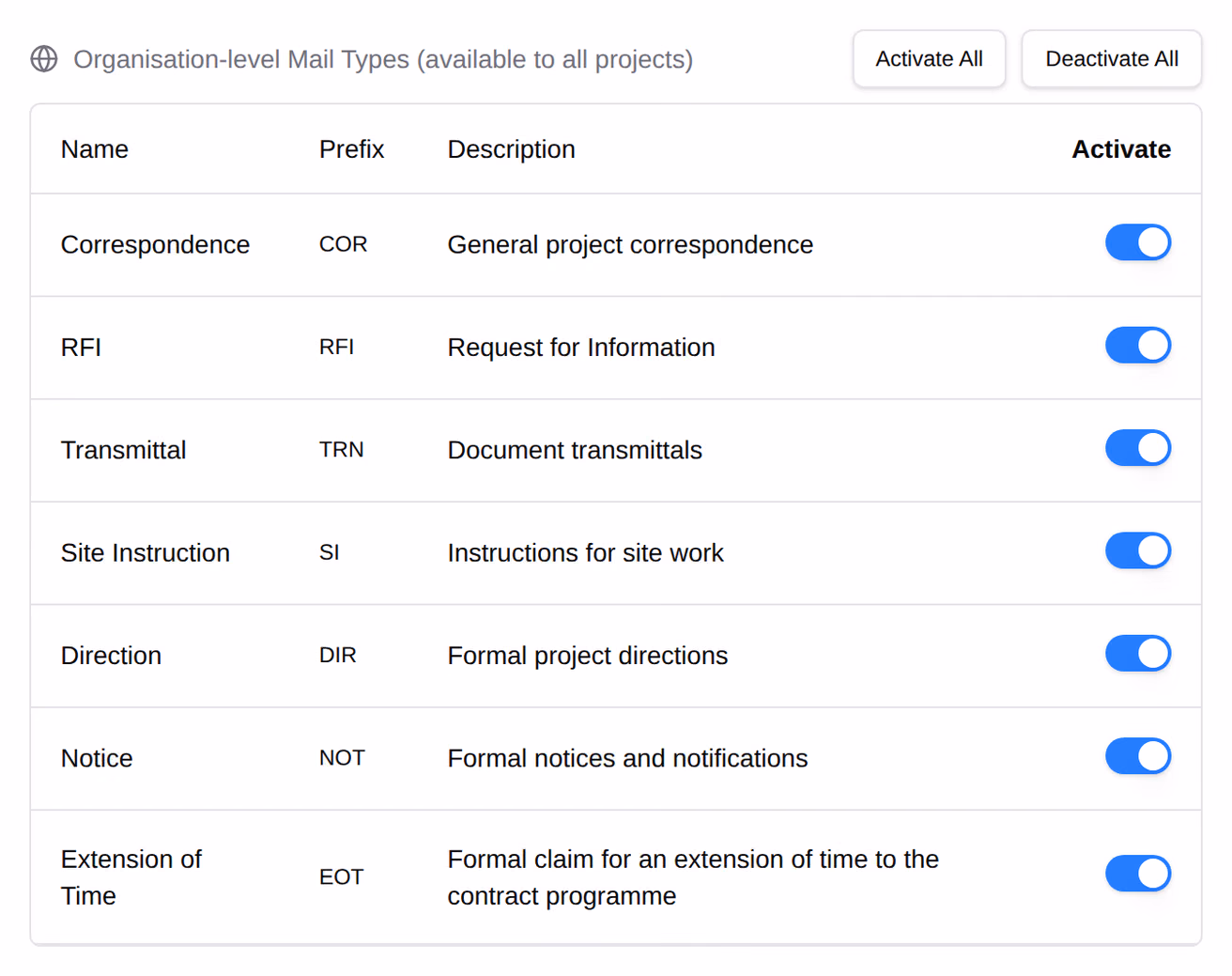Click 'Formal project directions' description

tap(587, 656)
